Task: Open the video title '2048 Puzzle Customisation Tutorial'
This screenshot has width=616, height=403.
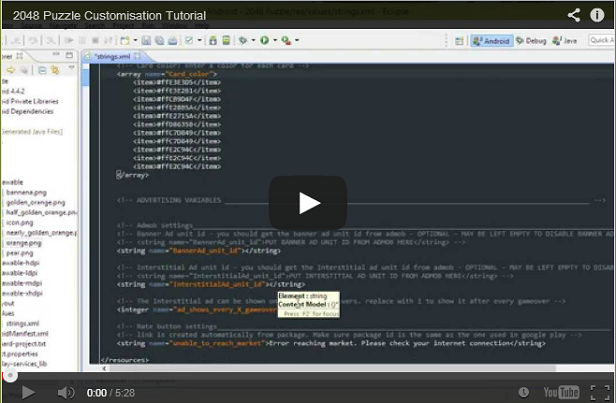Action: 109,16
